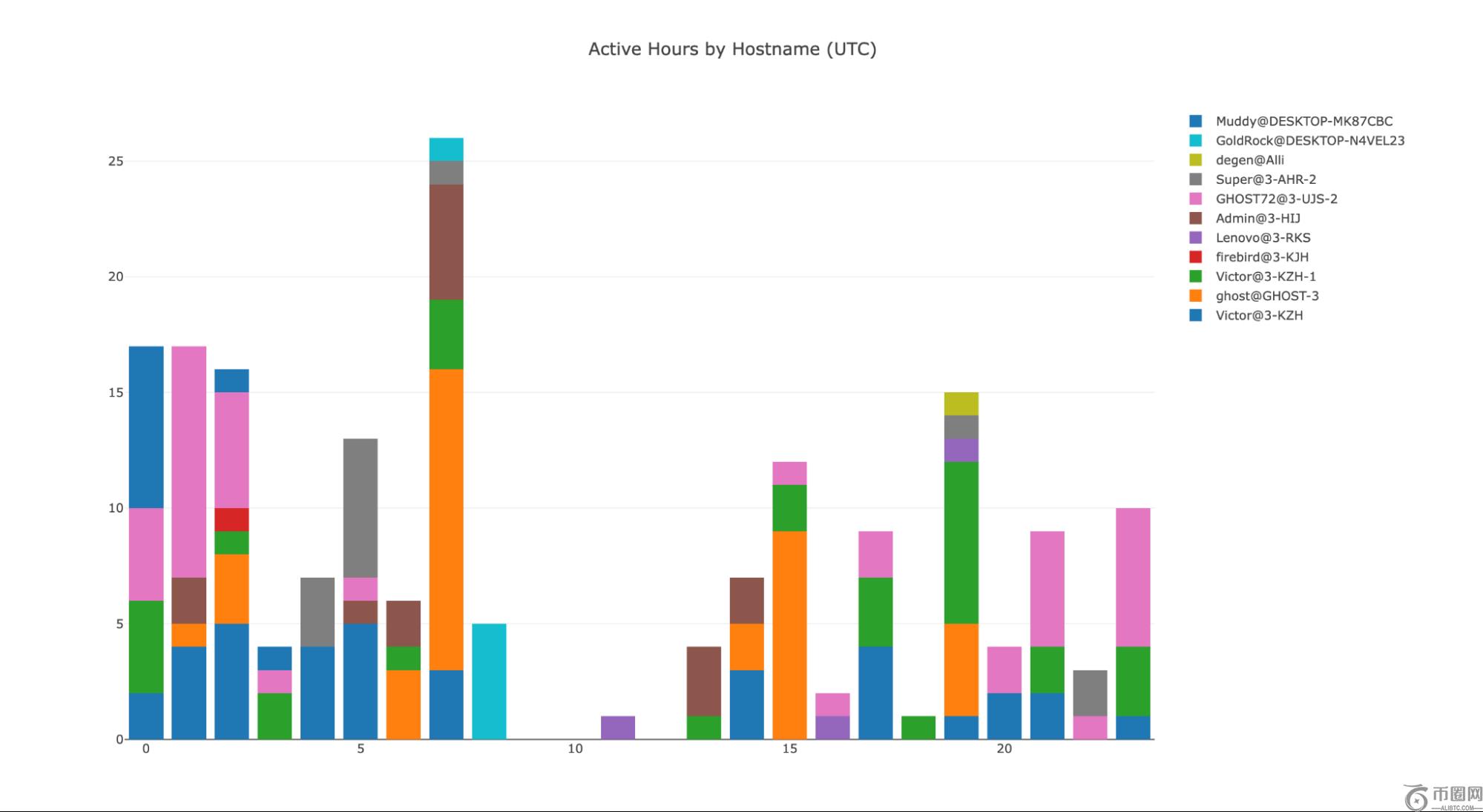Hide the degen@Alli series in legend
Viewport: 1483px width, 812px height.
[1249, 159]
